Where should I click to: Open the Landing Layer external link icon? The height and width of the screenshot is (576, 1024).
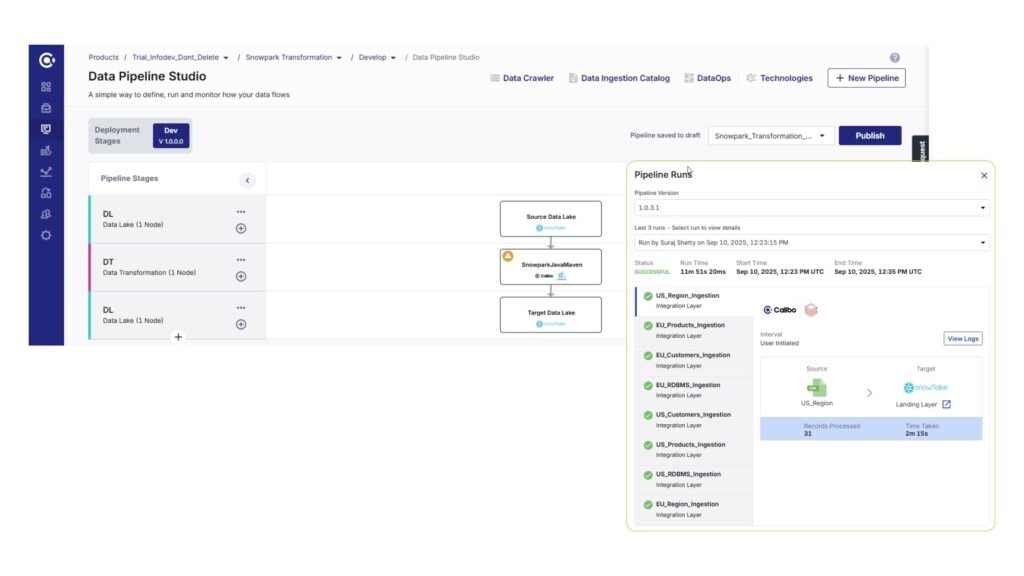(946, 404)
